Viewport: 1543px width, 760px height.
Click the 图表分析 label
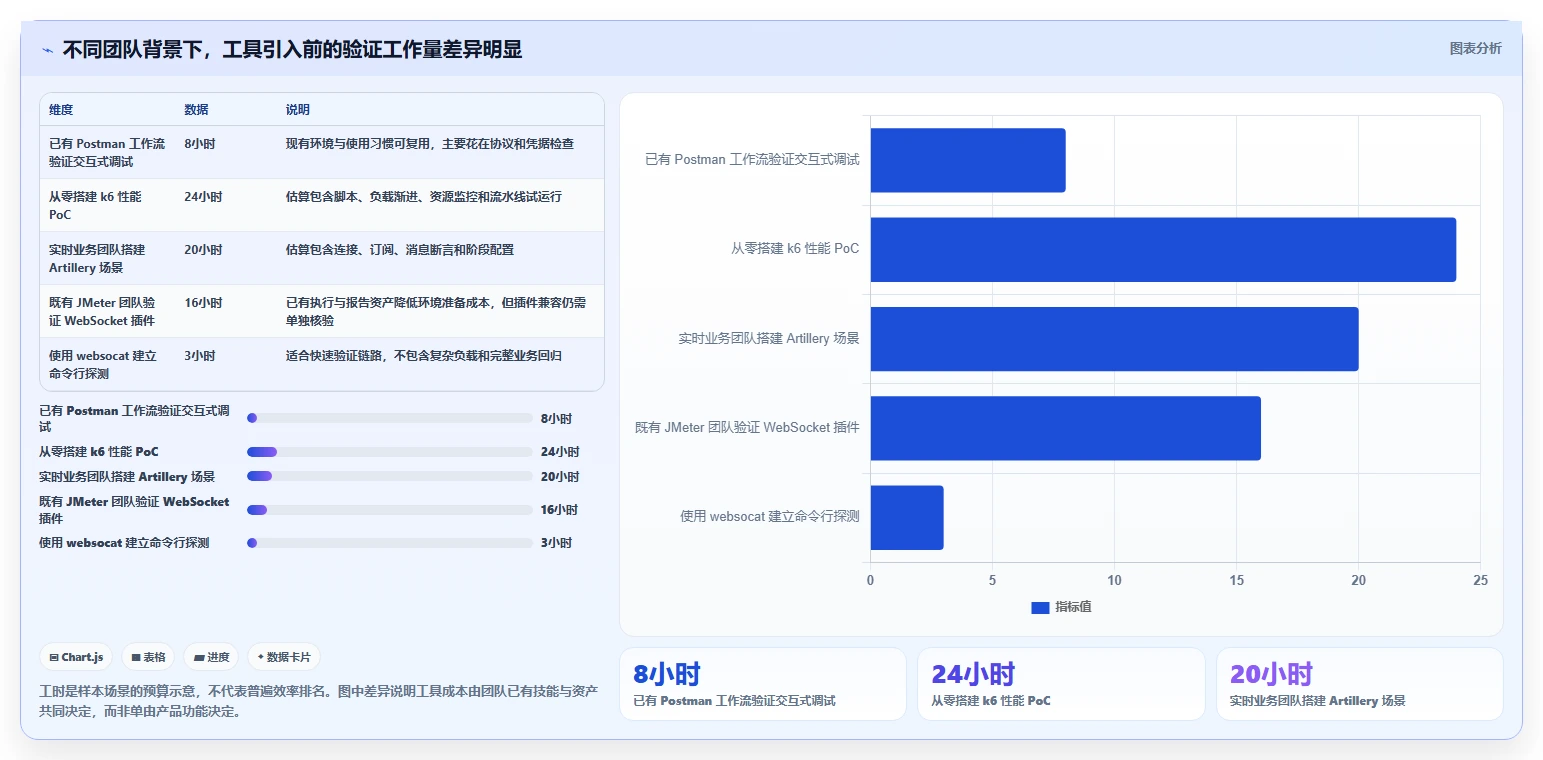click(1475, 48)
